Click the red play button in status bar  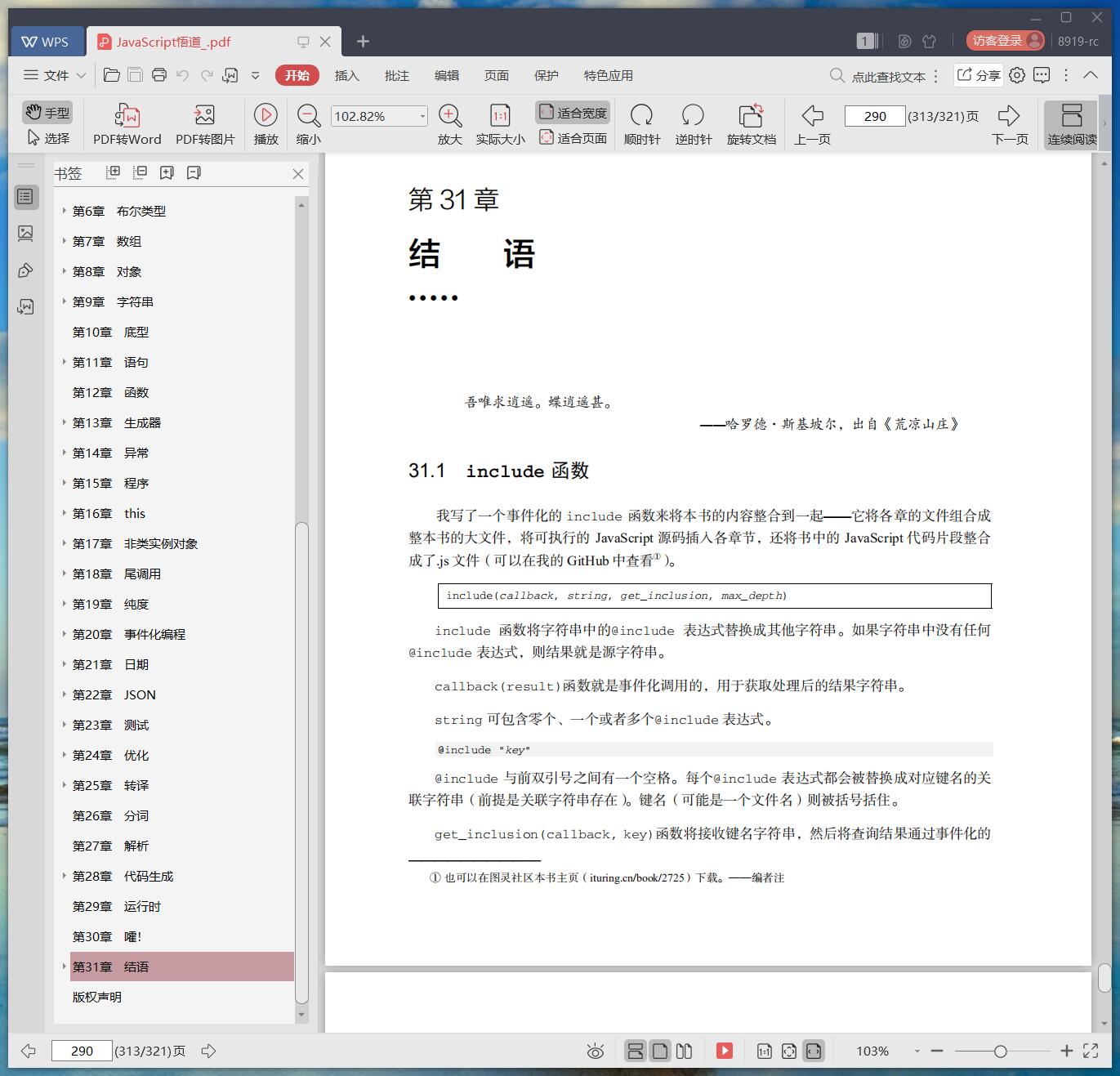[x=725, y=1051]
